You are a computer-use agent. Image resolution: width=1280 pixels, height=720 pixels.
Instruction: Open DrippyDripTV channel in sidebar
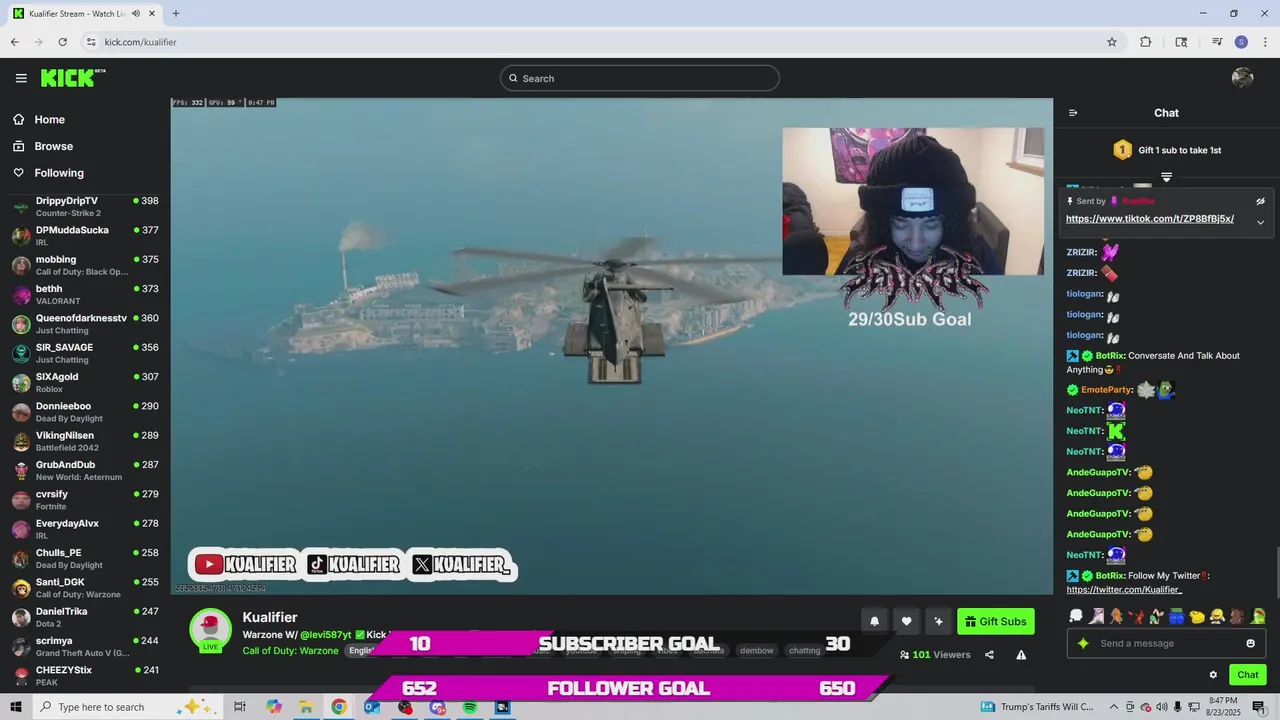pyautogui.click(x=85, y=207)
